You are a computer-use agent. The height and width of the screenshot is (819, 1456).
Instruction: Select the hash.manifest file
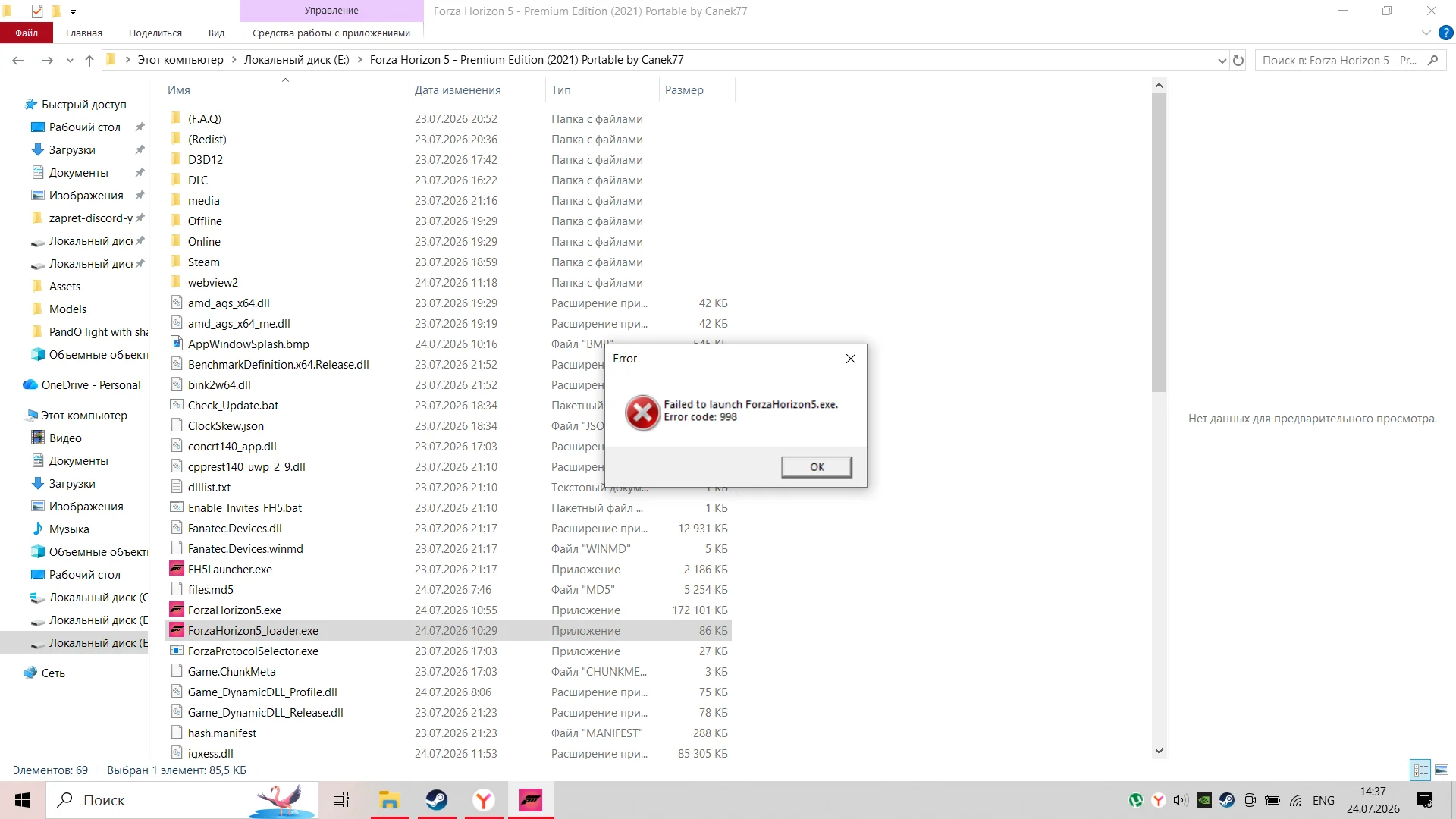pos(222,733)
